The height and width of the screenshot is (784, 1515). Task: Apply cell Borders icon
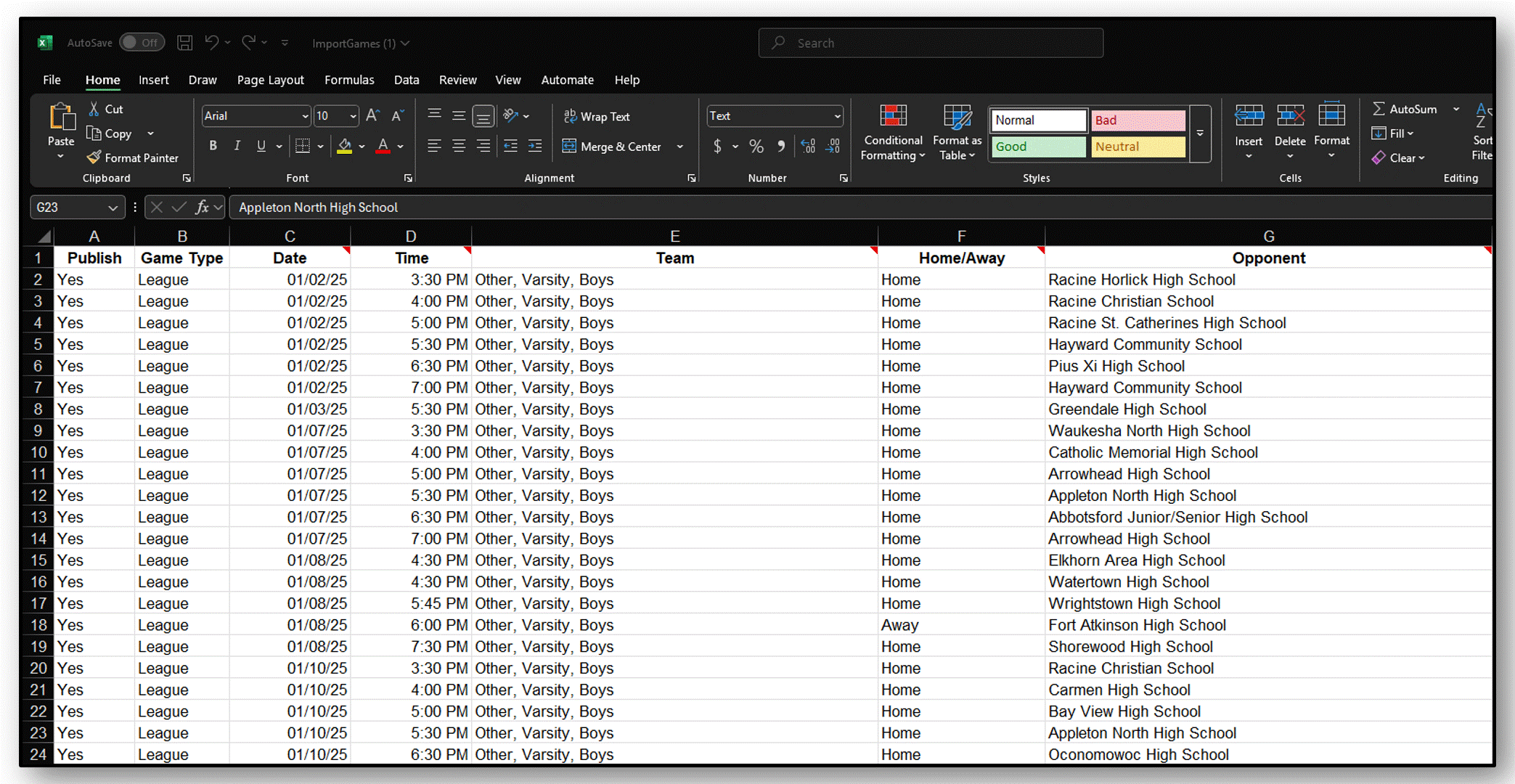(x=303, y=146)
